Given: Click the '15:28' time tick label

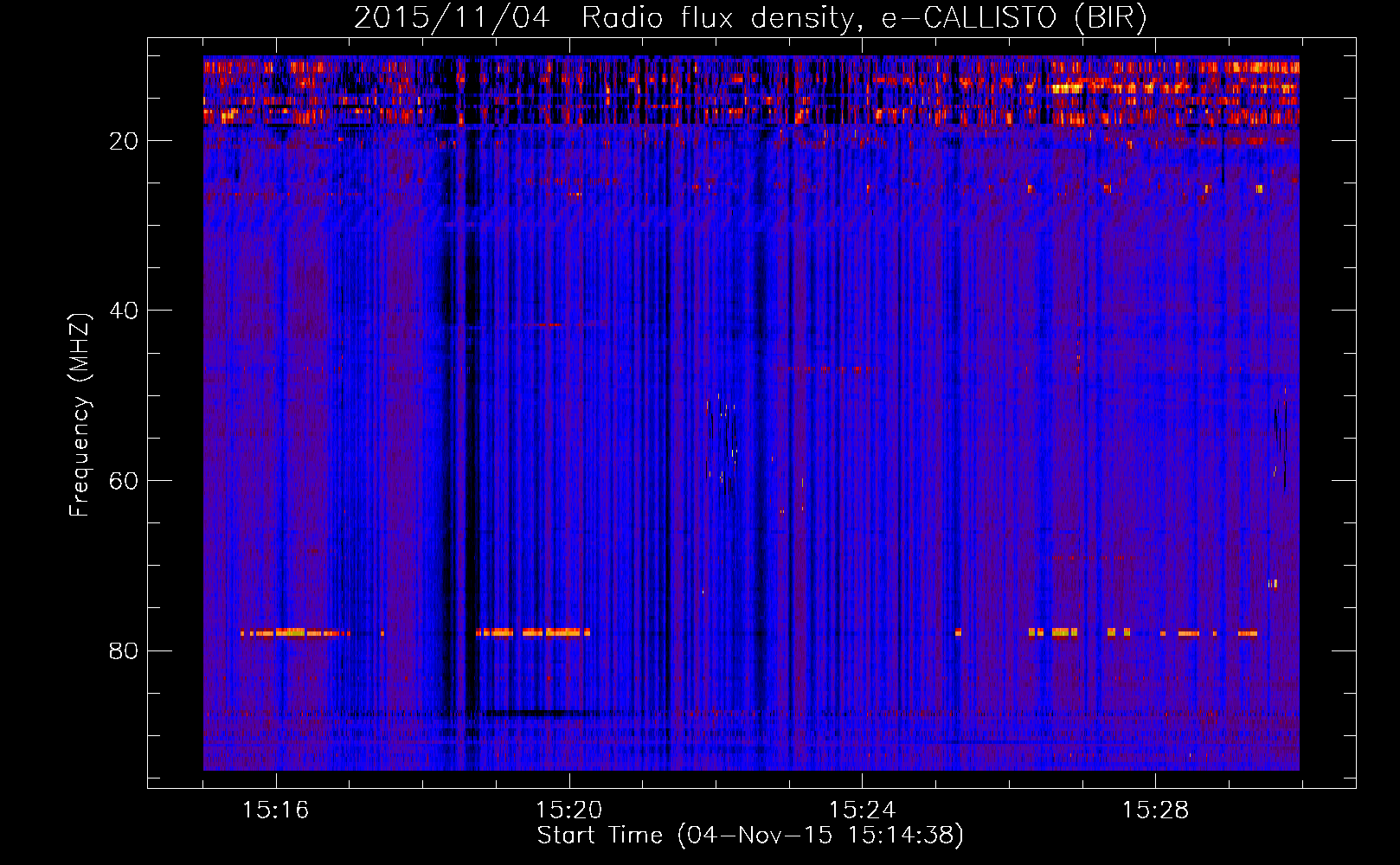Looking at the screenshot, I should click(1155, 810).
